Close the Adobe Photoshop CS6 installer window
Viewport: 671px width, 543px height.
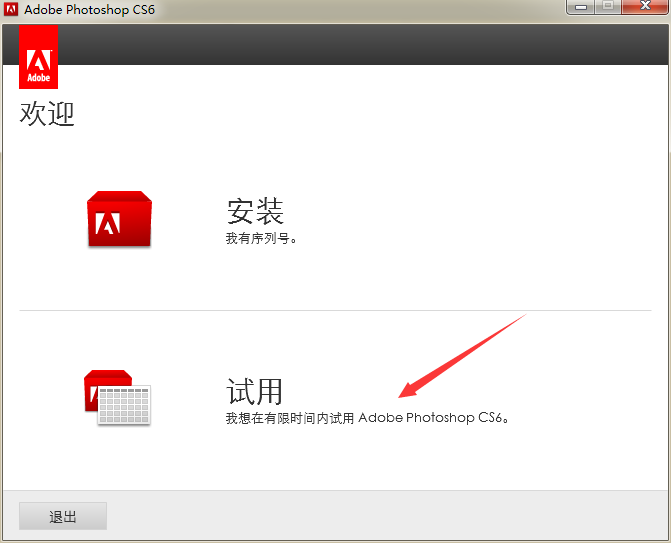[645, 6]
